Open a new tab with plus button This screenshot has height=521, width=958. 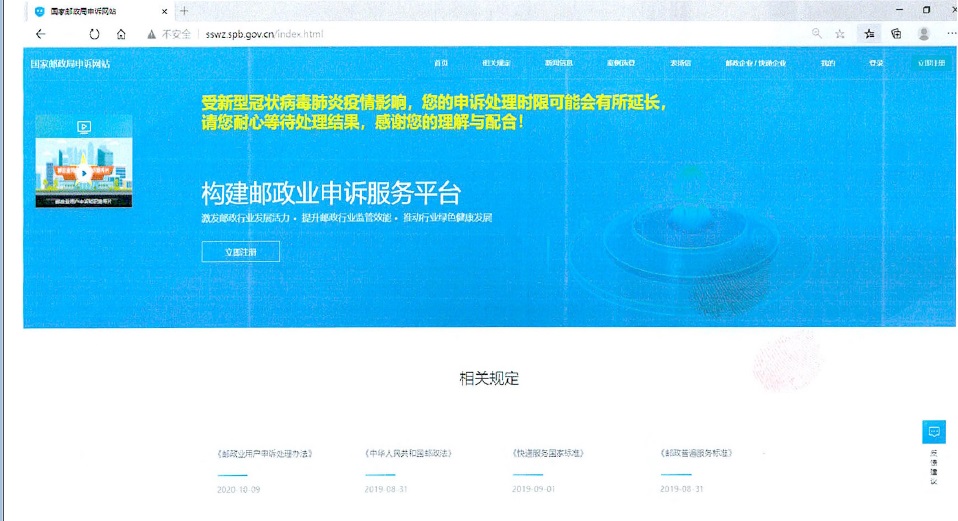pos(184,10)
